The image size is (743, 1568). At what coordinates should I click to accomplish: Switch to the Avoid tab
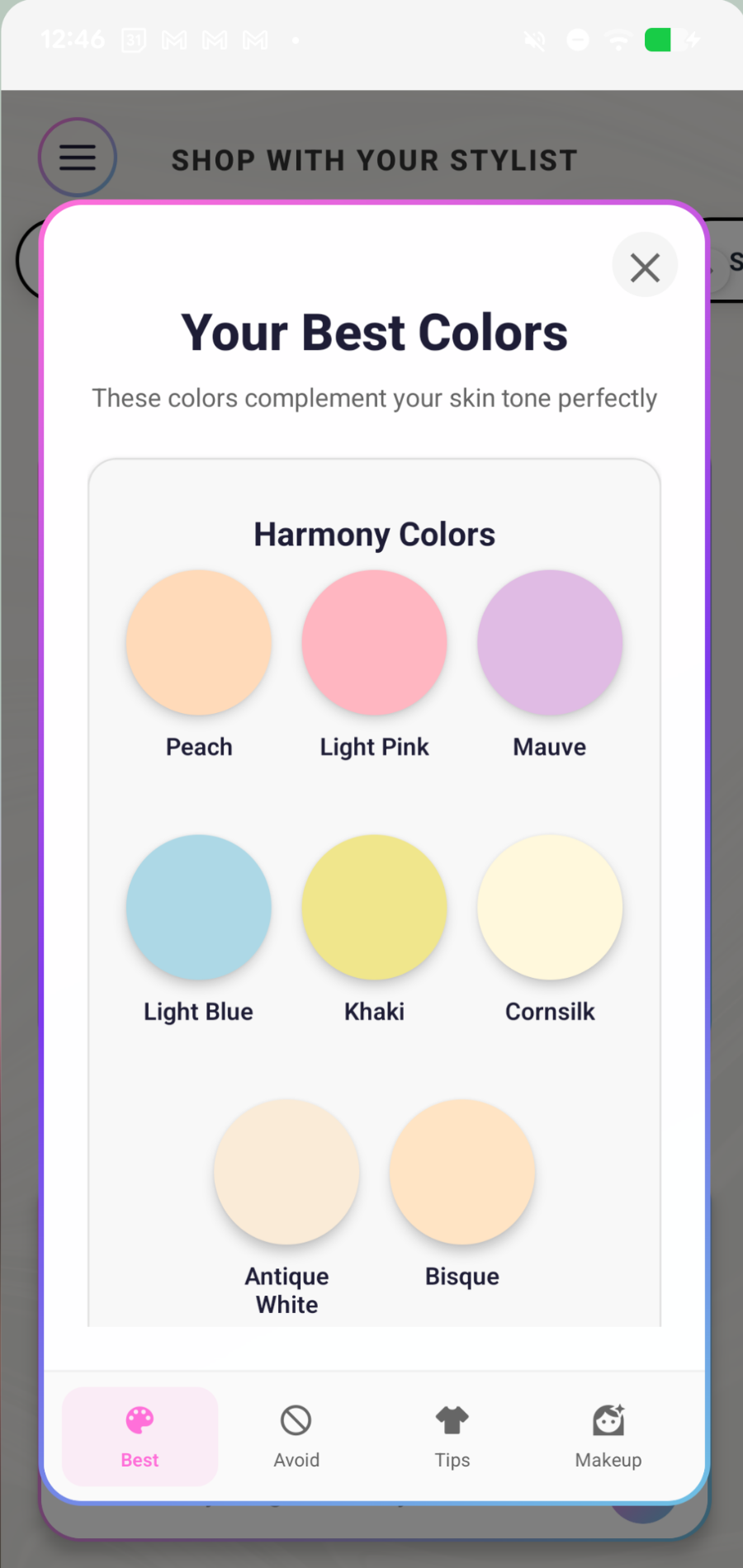pyautogui.click(x=296, y=1436)
